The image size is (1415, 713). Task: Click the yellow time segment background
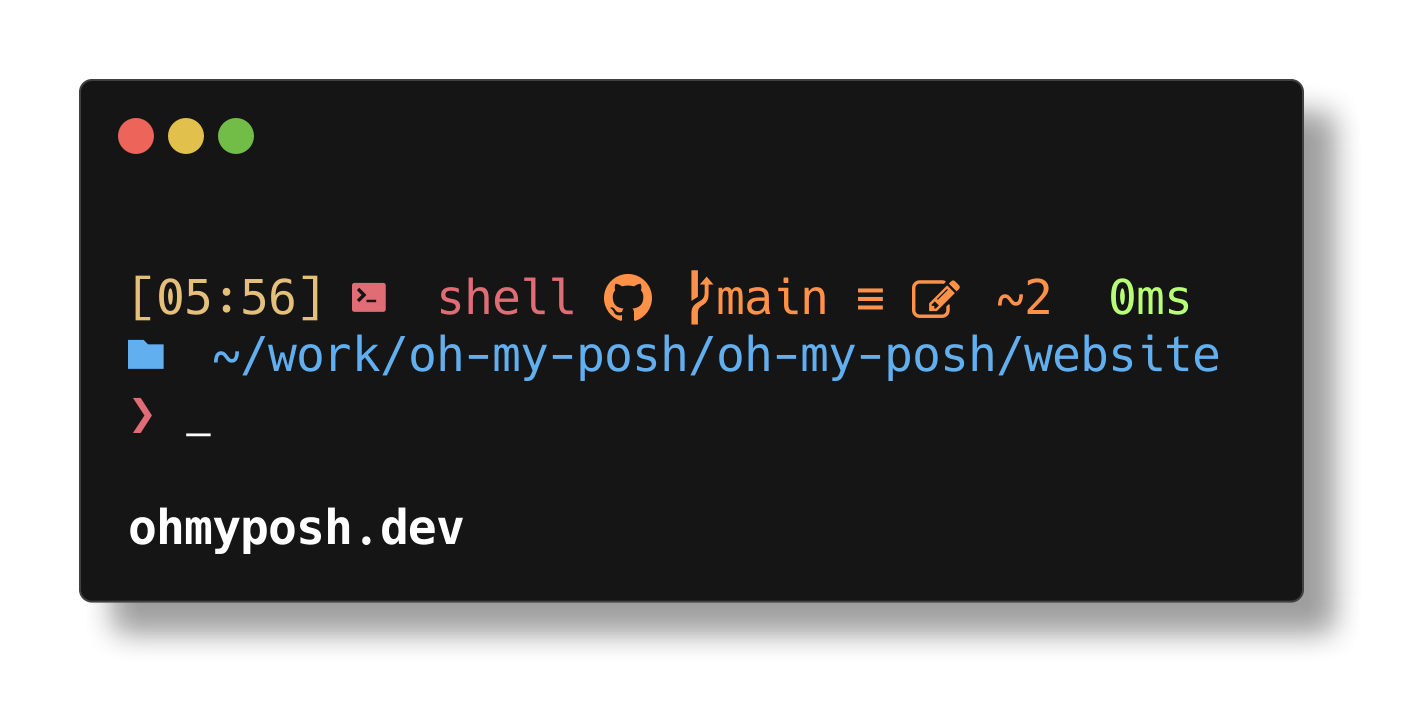click(225, 297)
